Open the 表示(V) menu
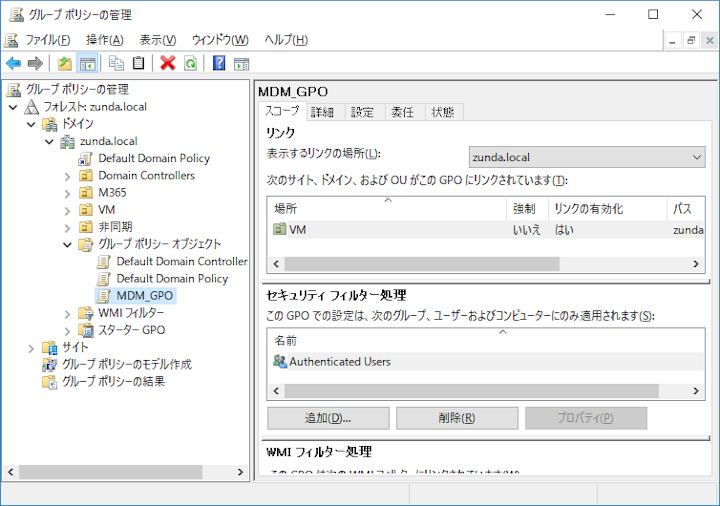720x506 pixels. pyautogui.click(x=158, y=40)
